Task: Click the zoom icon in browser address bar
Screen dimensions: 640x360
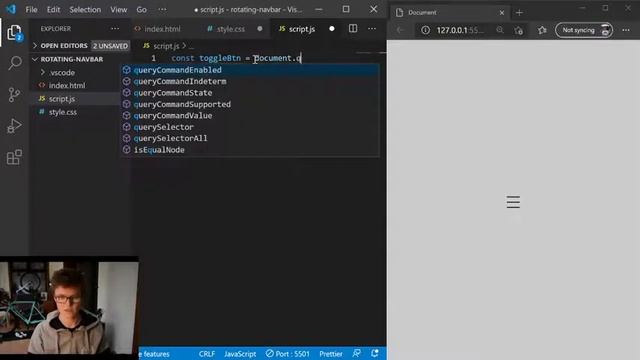Action: 500,30
